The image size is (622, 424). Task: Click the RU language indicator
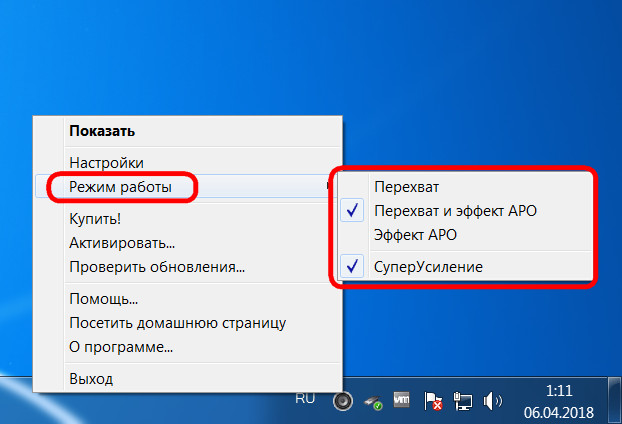coord(306,399)
